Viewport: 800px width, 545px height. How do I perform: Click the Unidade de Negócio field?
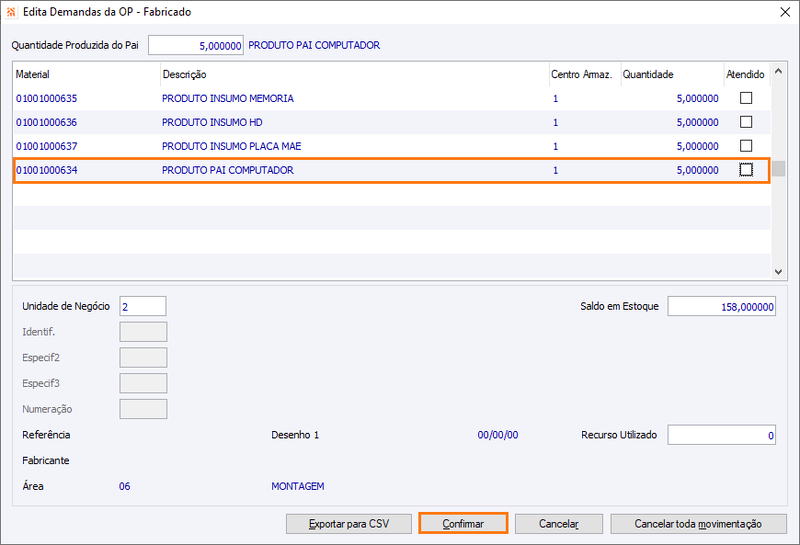point(143,306)
